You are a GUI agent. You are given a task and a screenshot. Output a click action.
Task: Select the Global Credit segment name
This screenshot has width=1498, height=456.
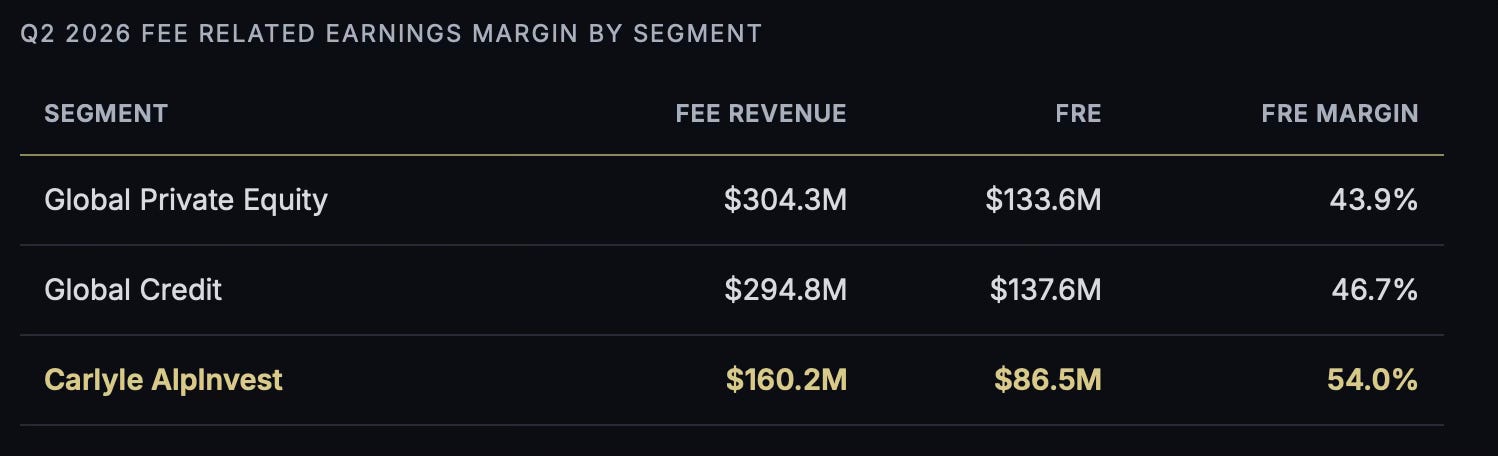click(x=133, y=290)
